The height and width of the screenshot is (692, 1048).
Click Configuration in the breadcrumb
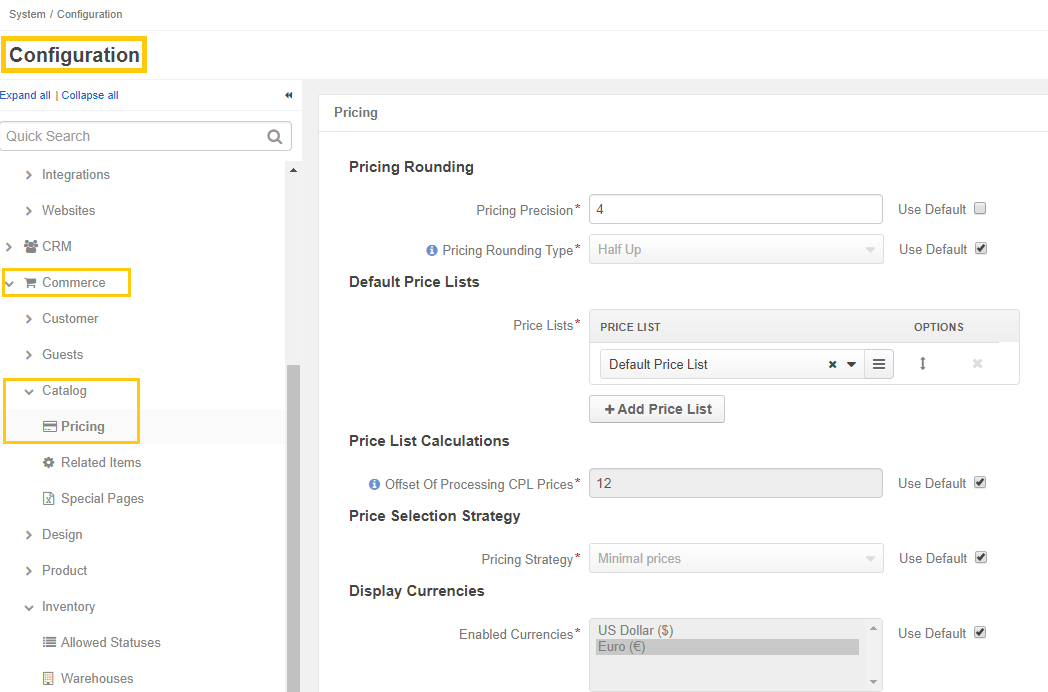[90, 14]
